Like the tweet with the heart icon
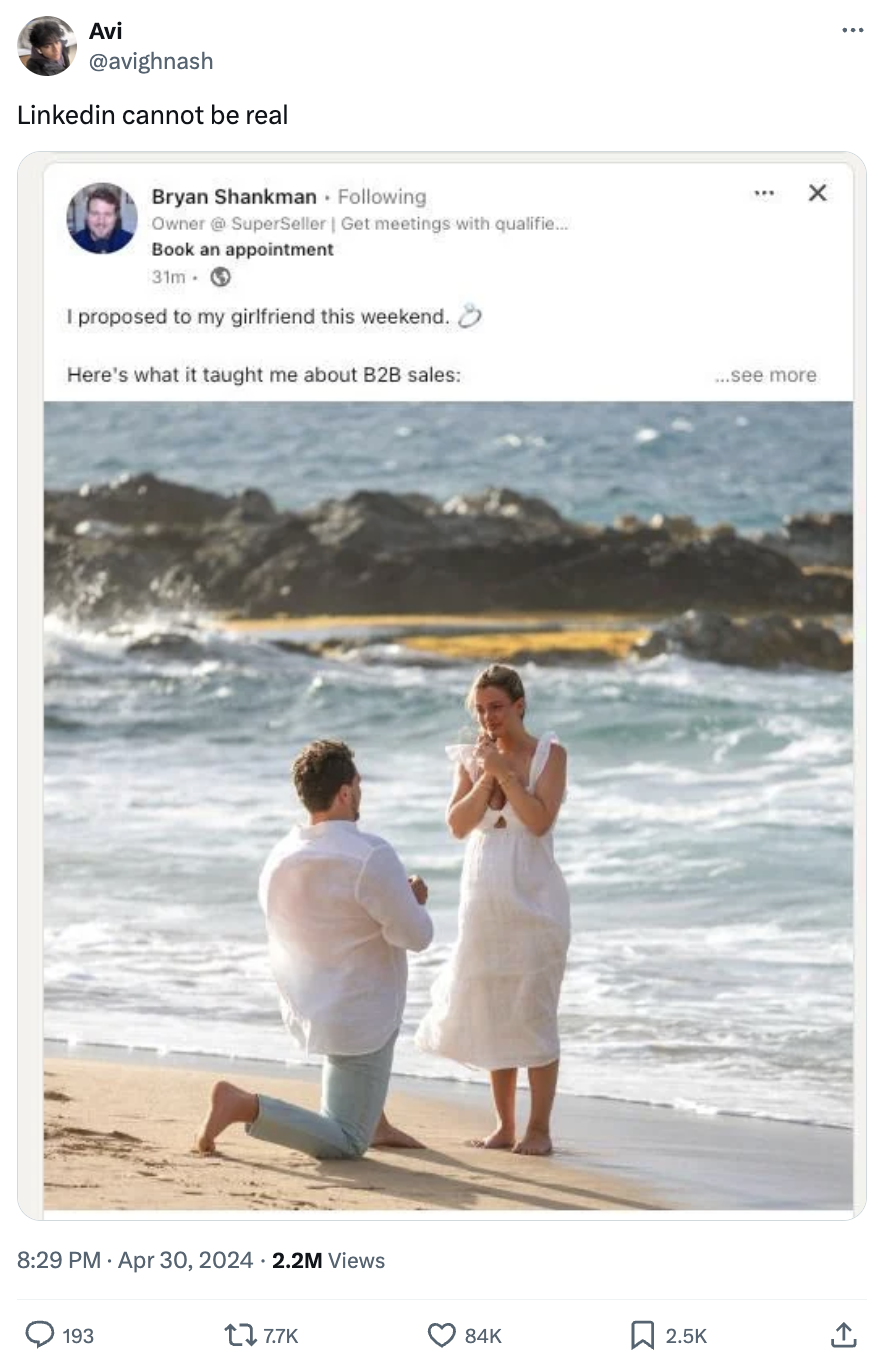This screenshot has height=1364, width=888. pyautogui.click(x=441, y=1334)
